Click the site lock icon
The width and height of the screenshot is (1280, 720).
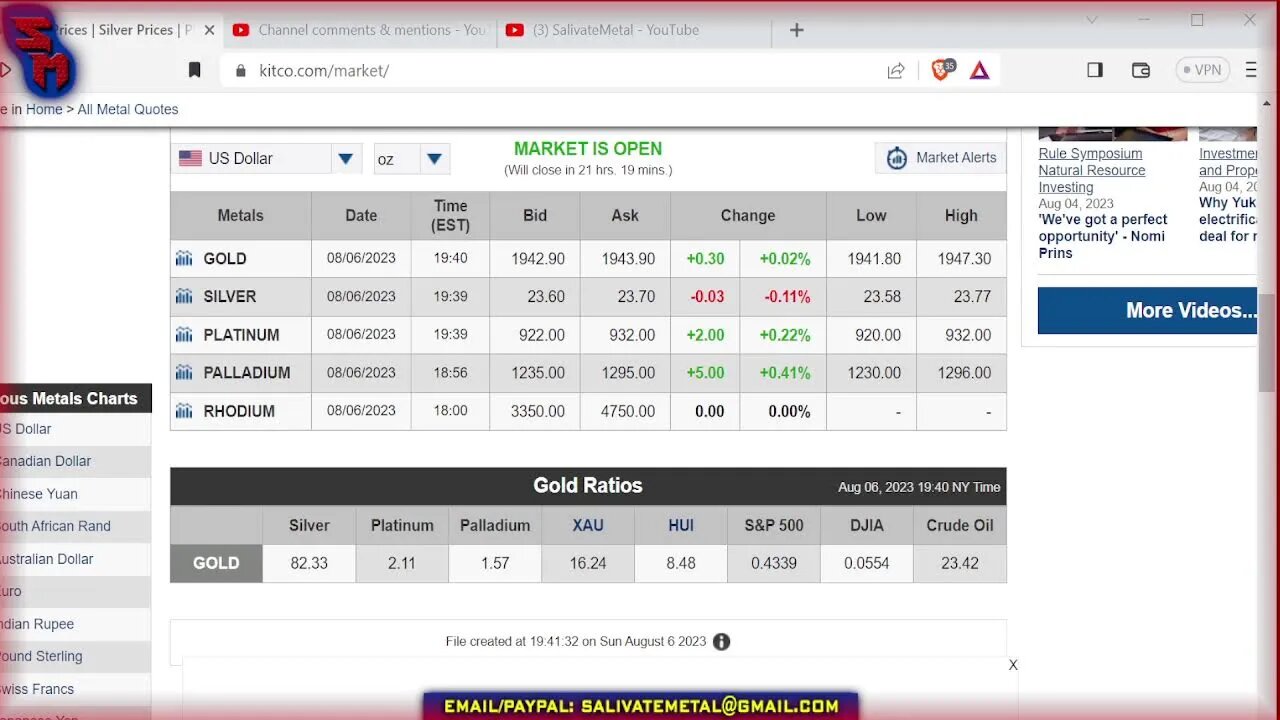[x=240, y=71]
